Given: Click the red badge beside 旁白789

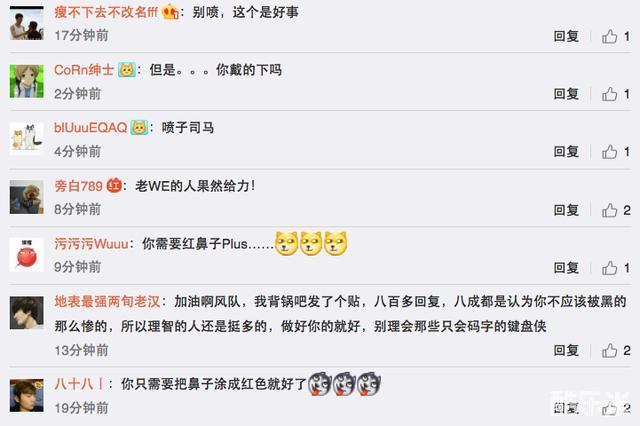Looking at the screenshot, I should (x=114, y=186).
